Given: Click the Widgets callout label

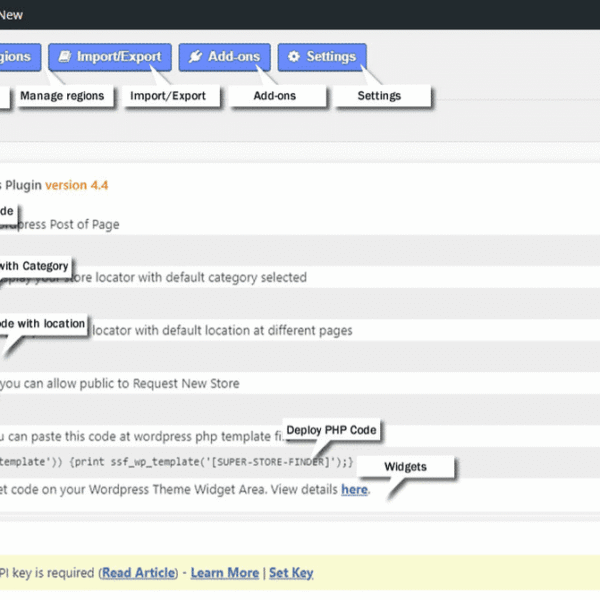Looking at the screenshot, I should pyautogui.click(x=405, y=467).
